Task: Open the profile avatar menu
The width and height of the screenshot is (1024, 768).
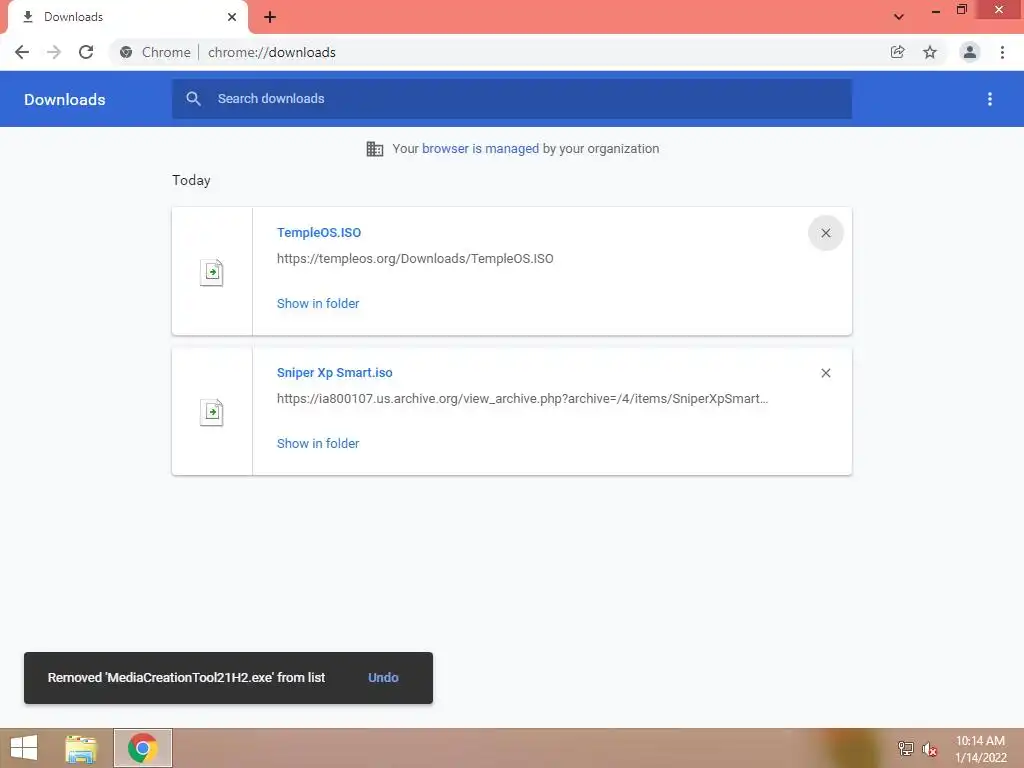Action: point(970,52)
